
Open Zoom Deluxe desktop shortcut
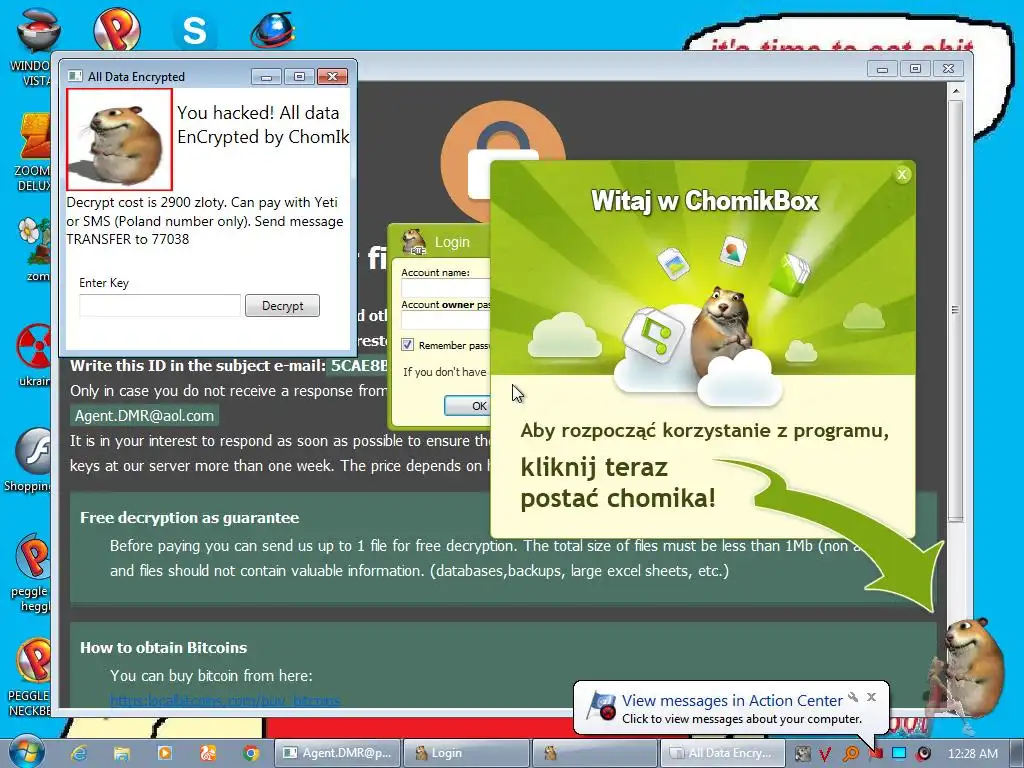click(34, 152)
